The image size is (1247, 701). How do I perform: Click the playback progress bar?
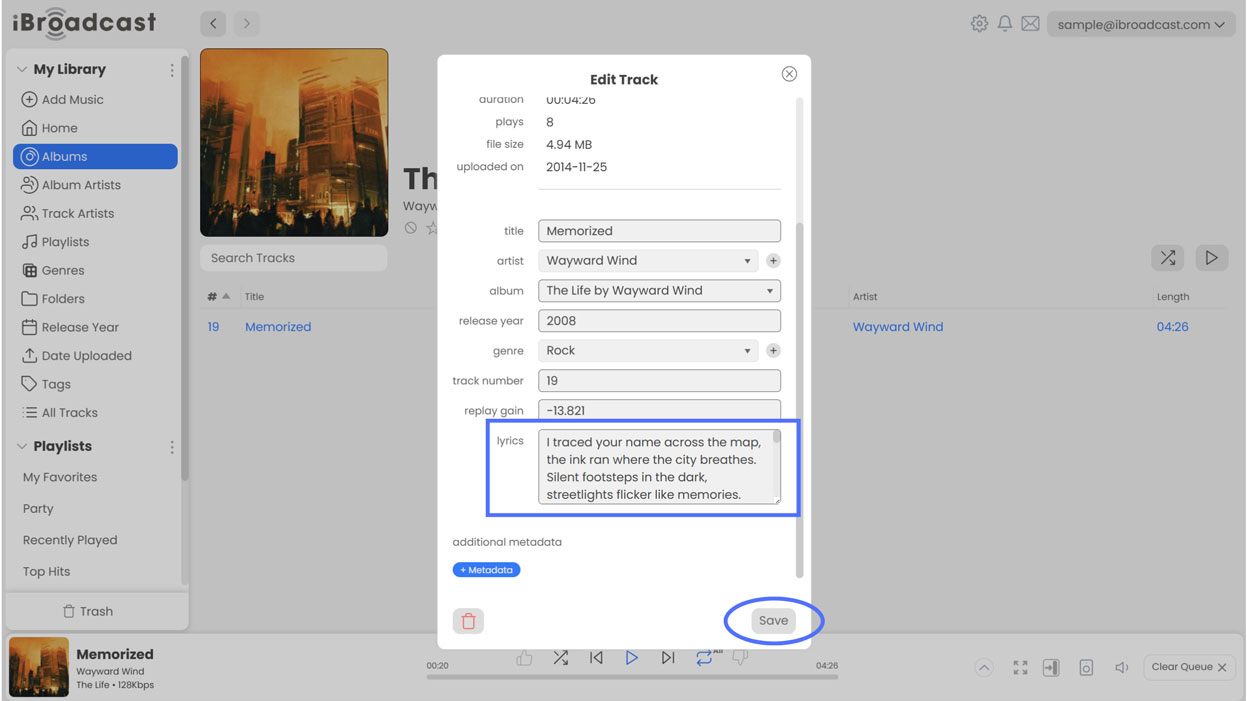pos(632,677)
